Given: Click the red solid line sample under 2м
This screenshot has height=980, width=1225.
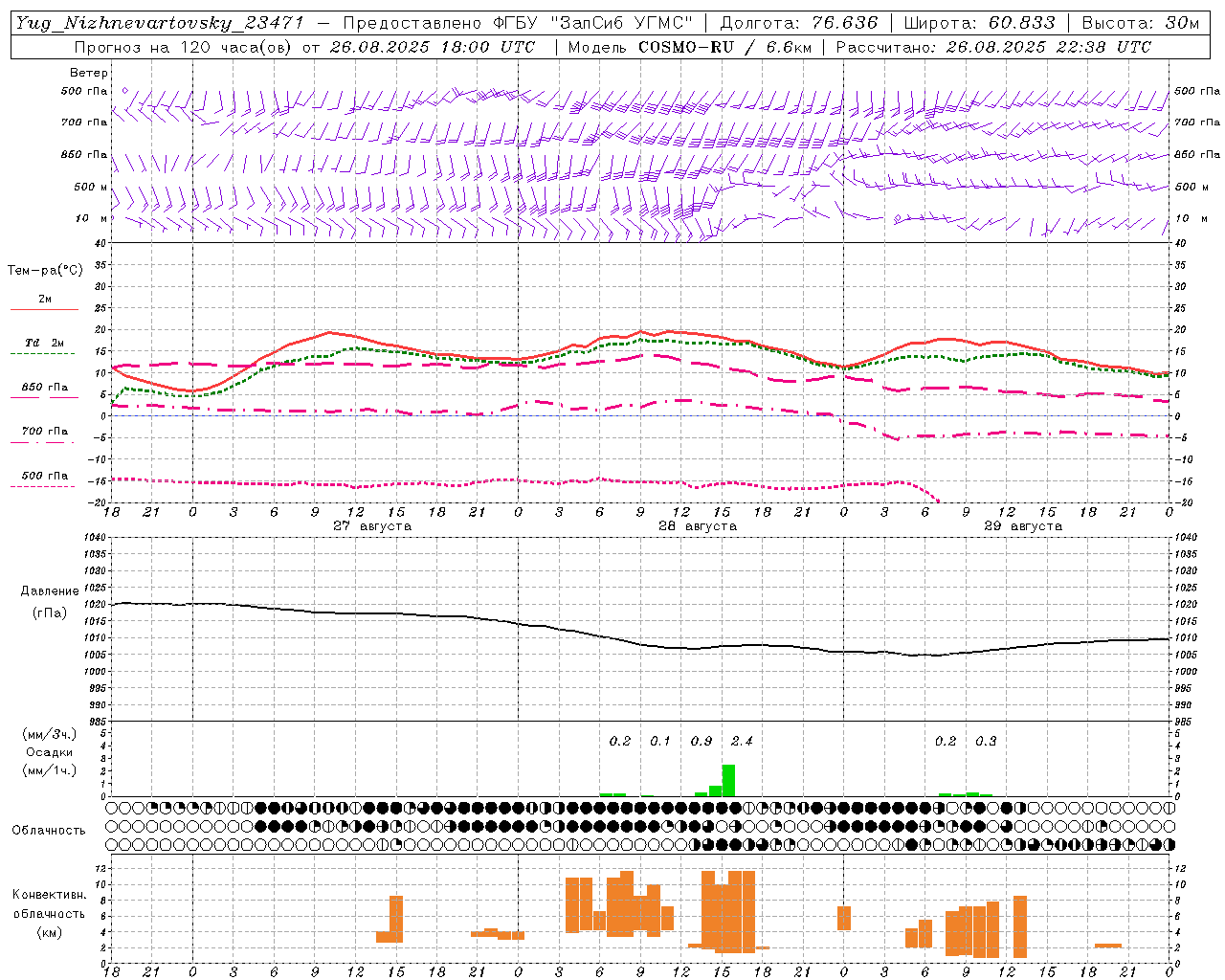Looking at the screenshot, I should [44, 310].
